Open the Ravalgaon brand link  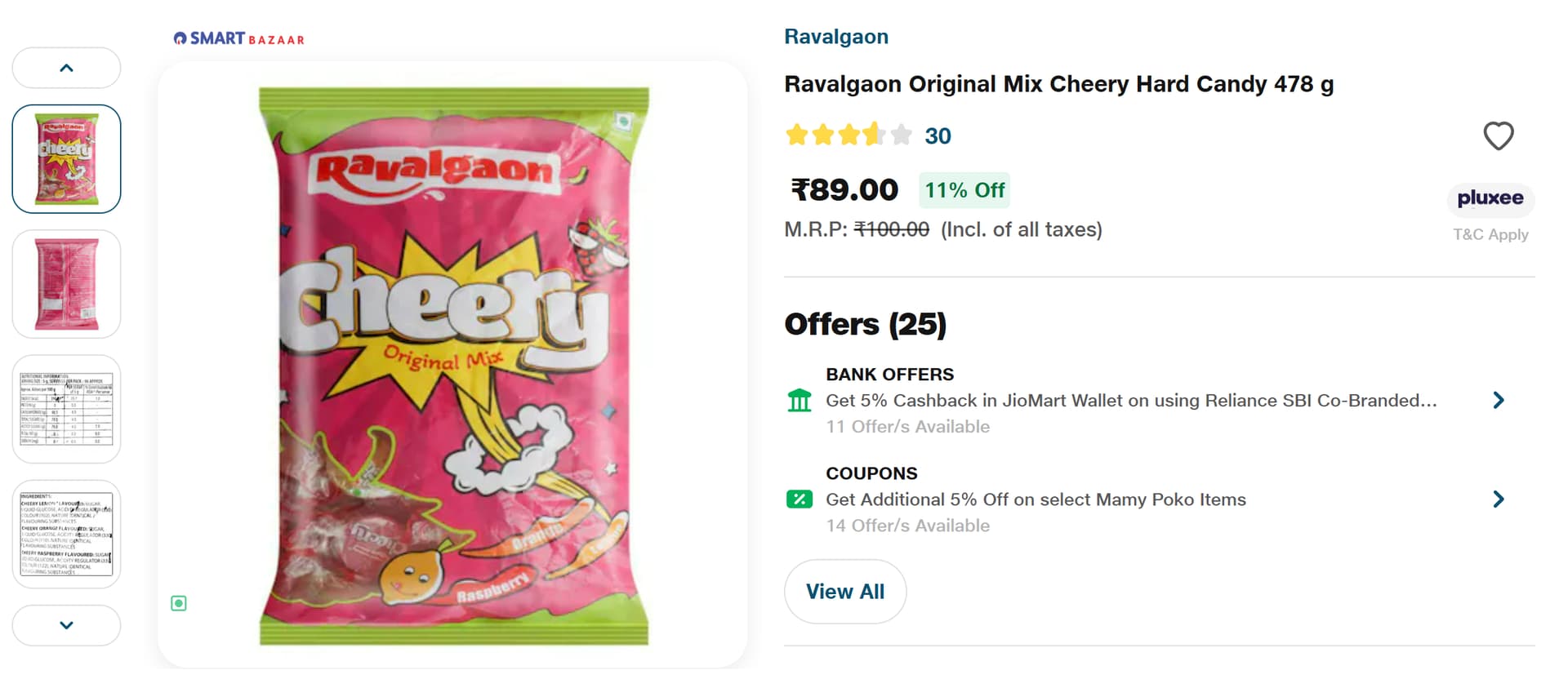[x=835, y=37]
